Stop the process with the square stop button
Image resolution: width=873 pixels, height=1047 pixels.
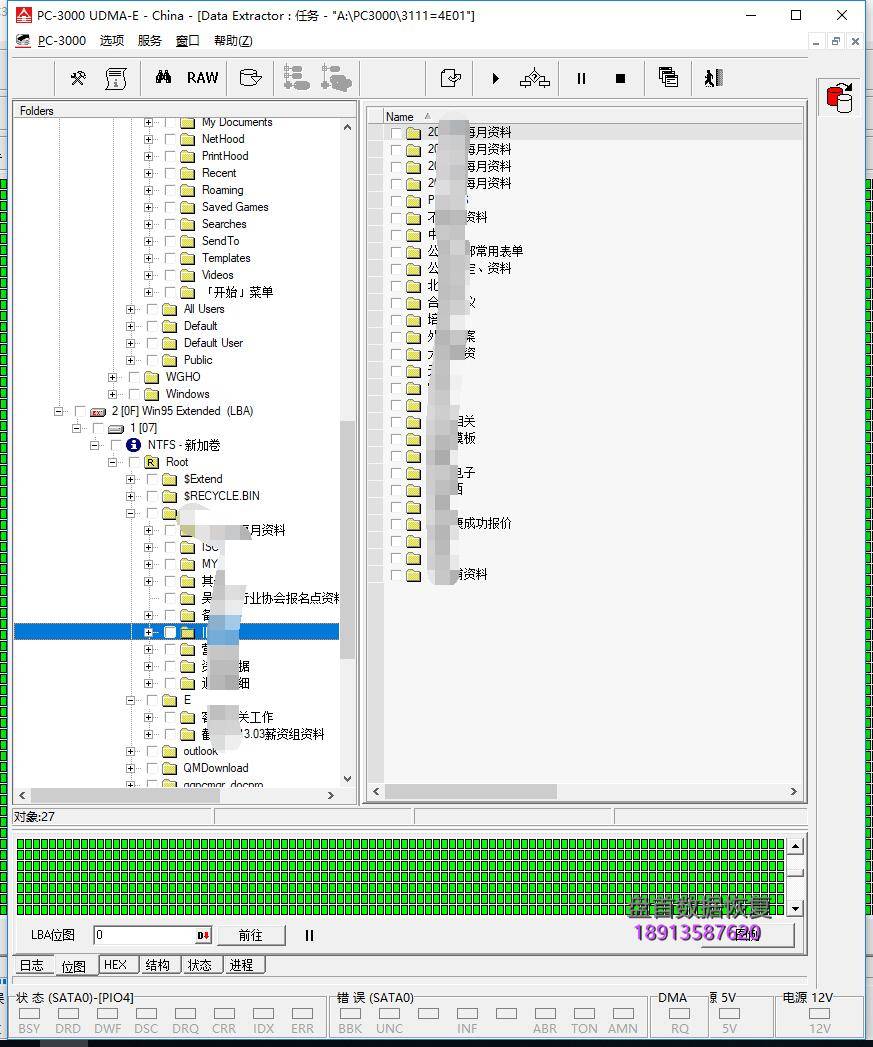621,78
